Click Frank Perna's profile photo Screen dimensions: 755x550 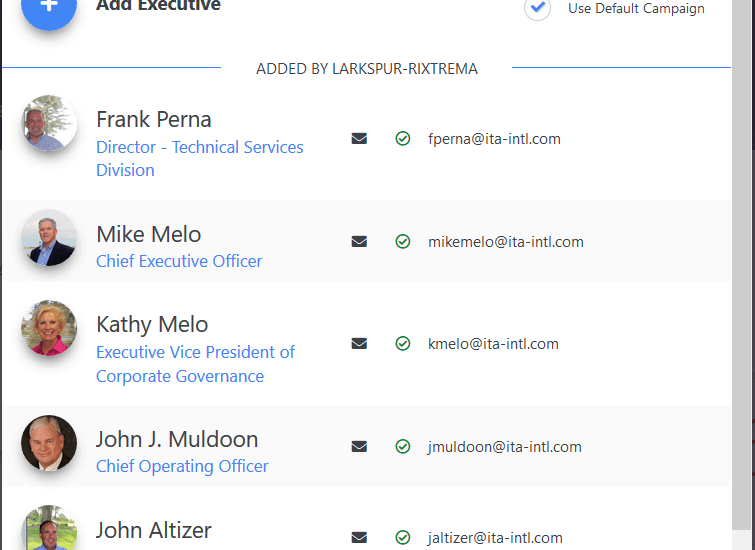point(49,124)
